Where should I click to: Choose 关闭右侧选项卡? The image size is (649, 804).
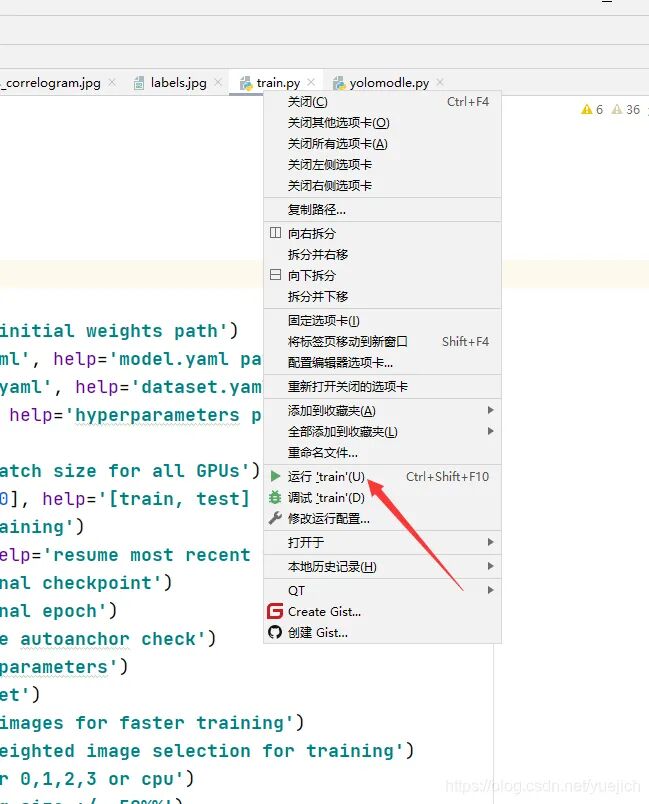382,186
